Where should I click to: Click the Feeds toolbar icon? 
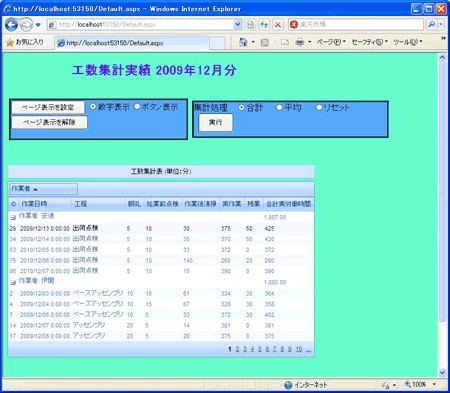(265, 42)
